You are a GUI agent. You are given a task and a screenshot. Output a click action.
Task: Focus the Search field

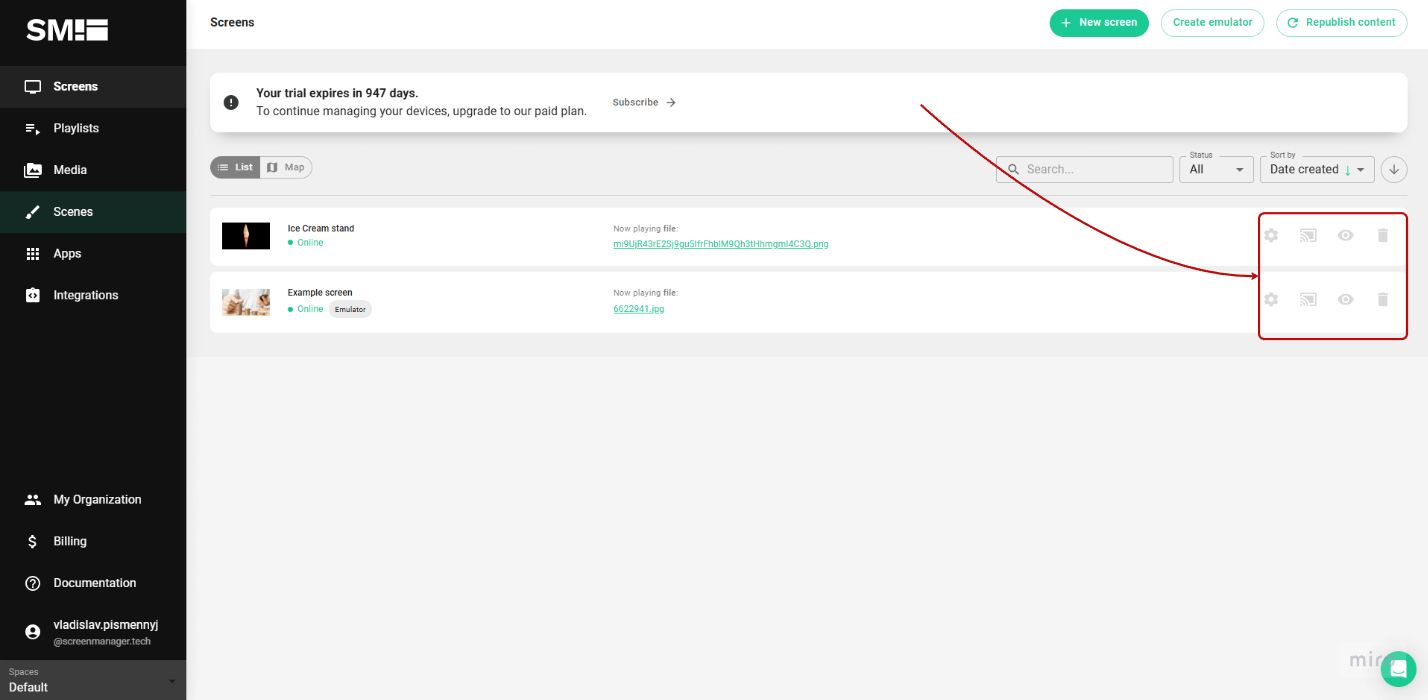pyautogui.click(x=1084, y=170)
